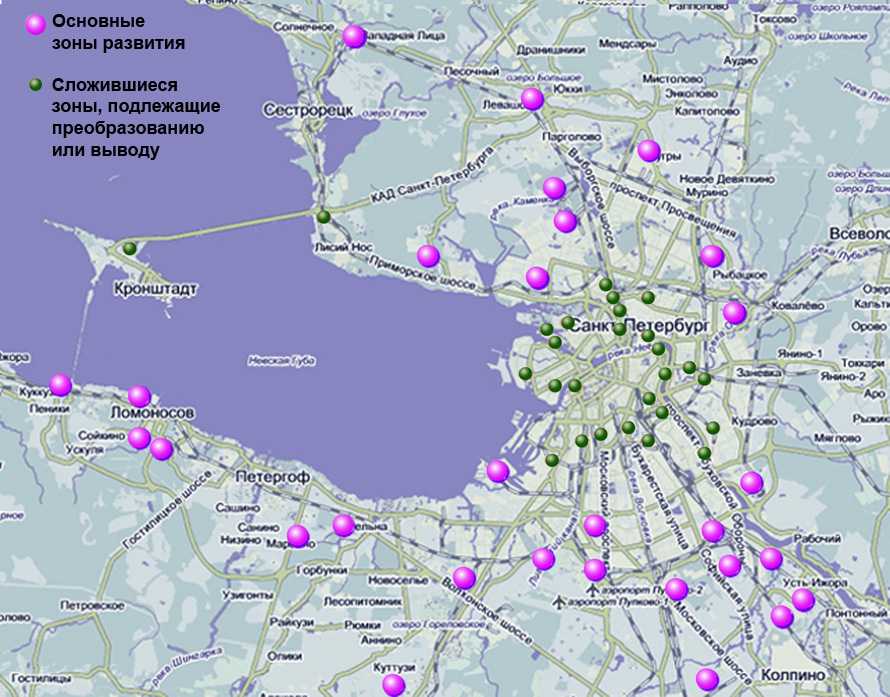This screenshot has height=697, width=890.
Task: Click the legend text Основные зоны развития
Action: (x=119, y=32)
